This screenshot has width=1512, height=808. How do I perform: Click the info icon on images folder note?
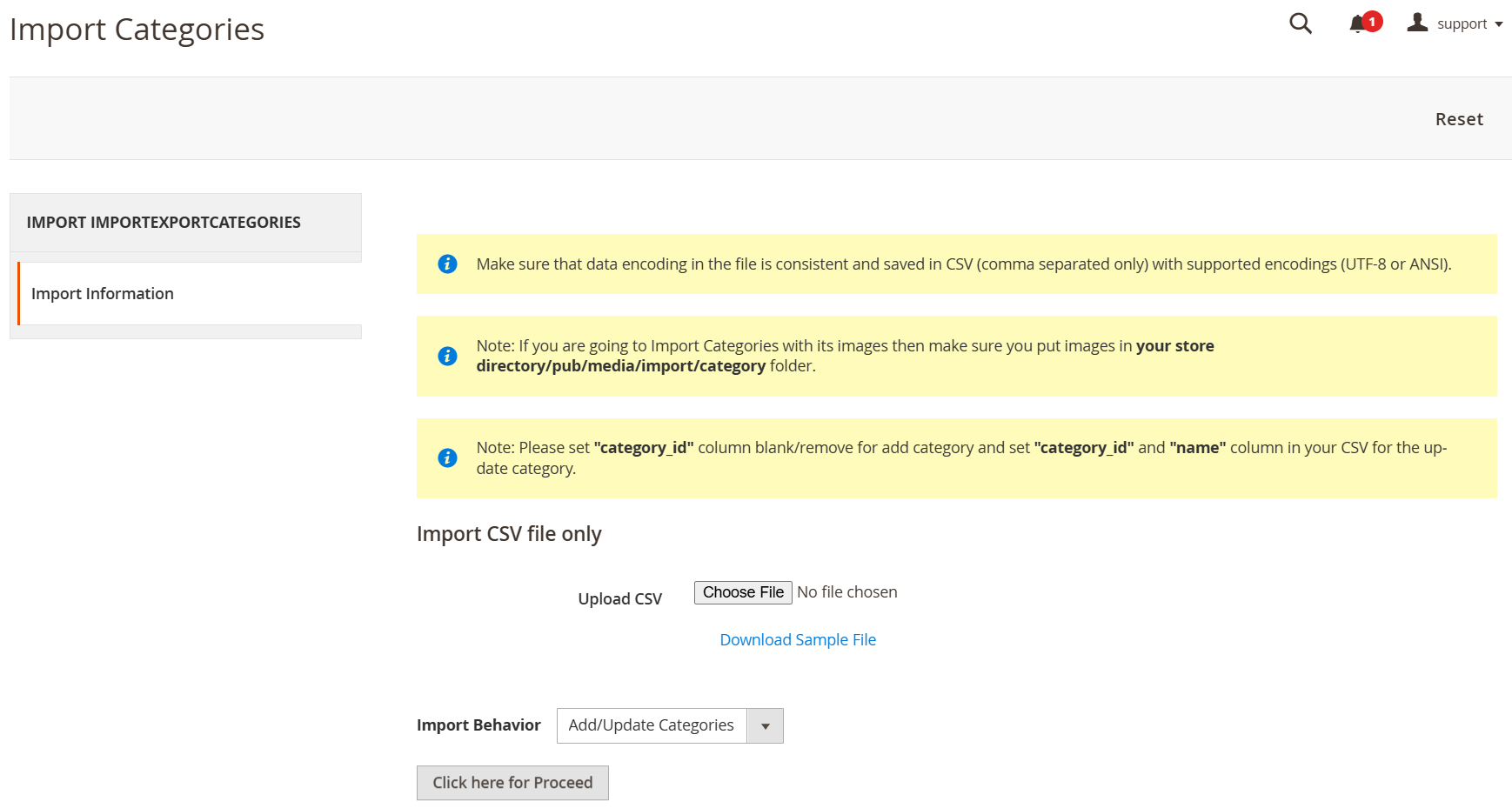447,356
